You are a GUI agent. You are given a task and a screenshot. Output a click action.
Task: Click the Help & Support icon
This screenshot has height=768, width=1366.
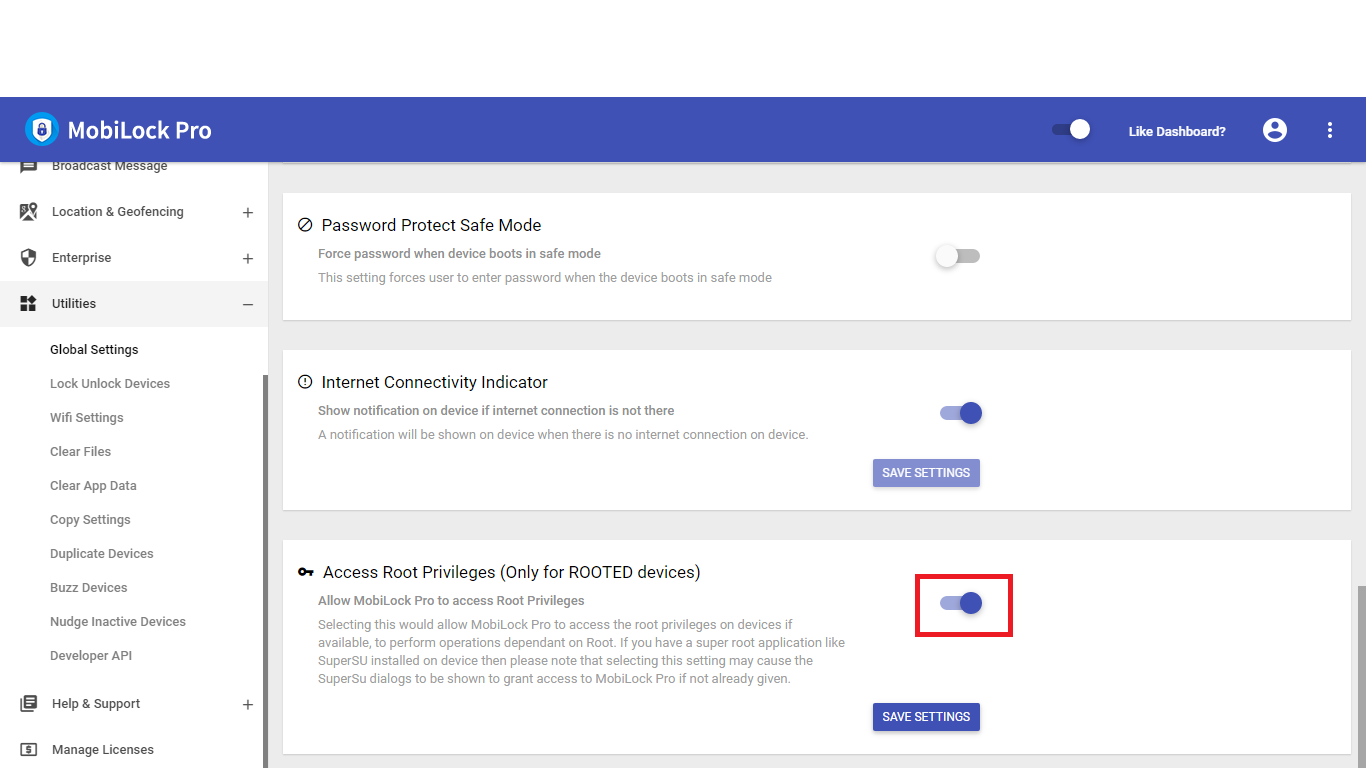coord(29,703)
